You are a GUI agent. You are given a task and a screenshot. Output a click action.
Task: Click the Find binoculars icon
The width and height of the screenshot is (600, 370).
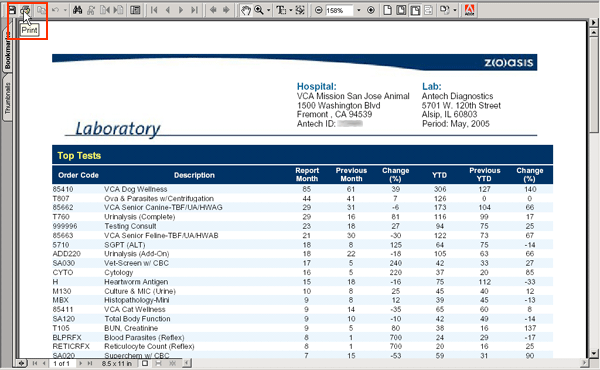pos(78,10)
